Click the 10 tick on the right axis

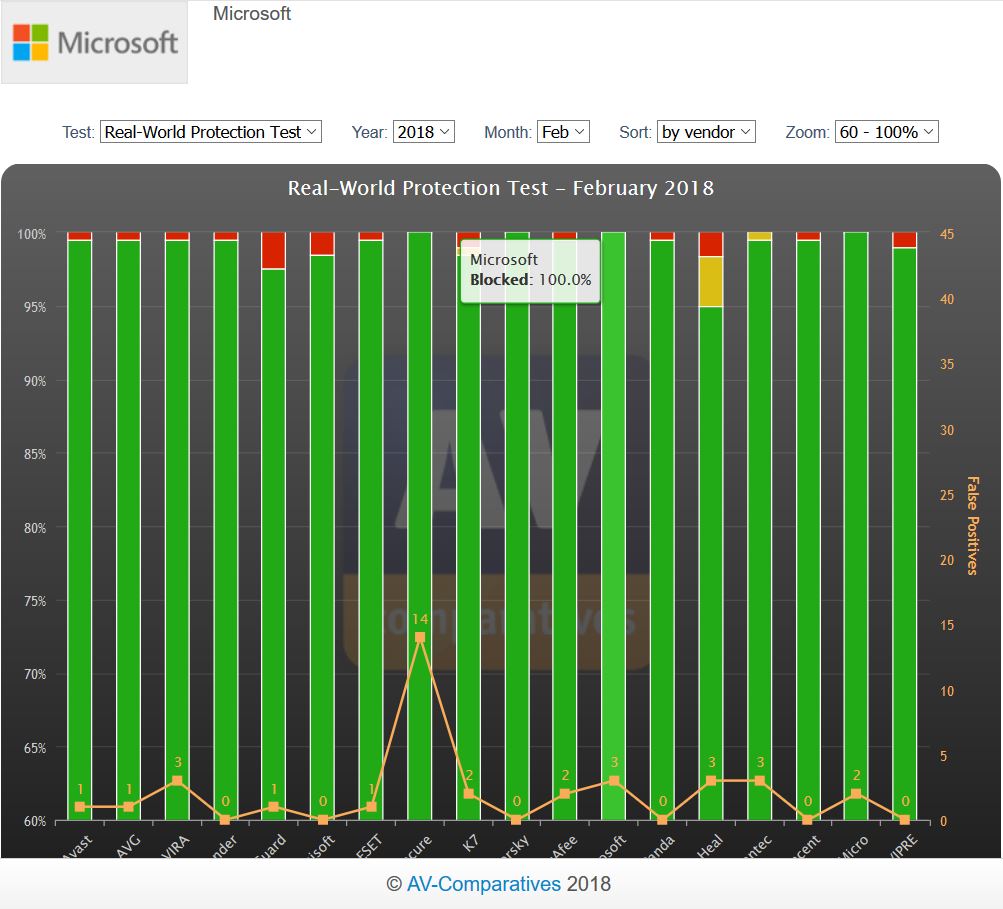point(947,691)
